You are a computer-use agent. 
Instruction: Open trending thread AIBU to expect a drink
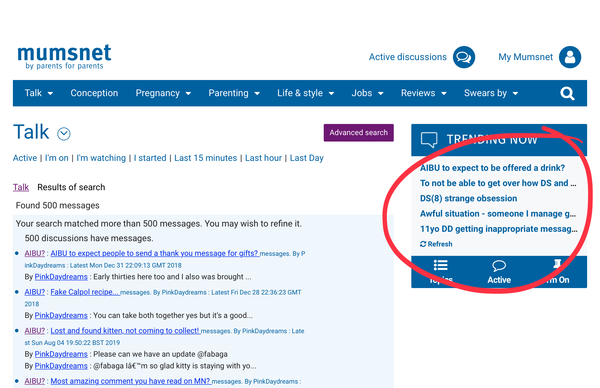pos(492,168)
